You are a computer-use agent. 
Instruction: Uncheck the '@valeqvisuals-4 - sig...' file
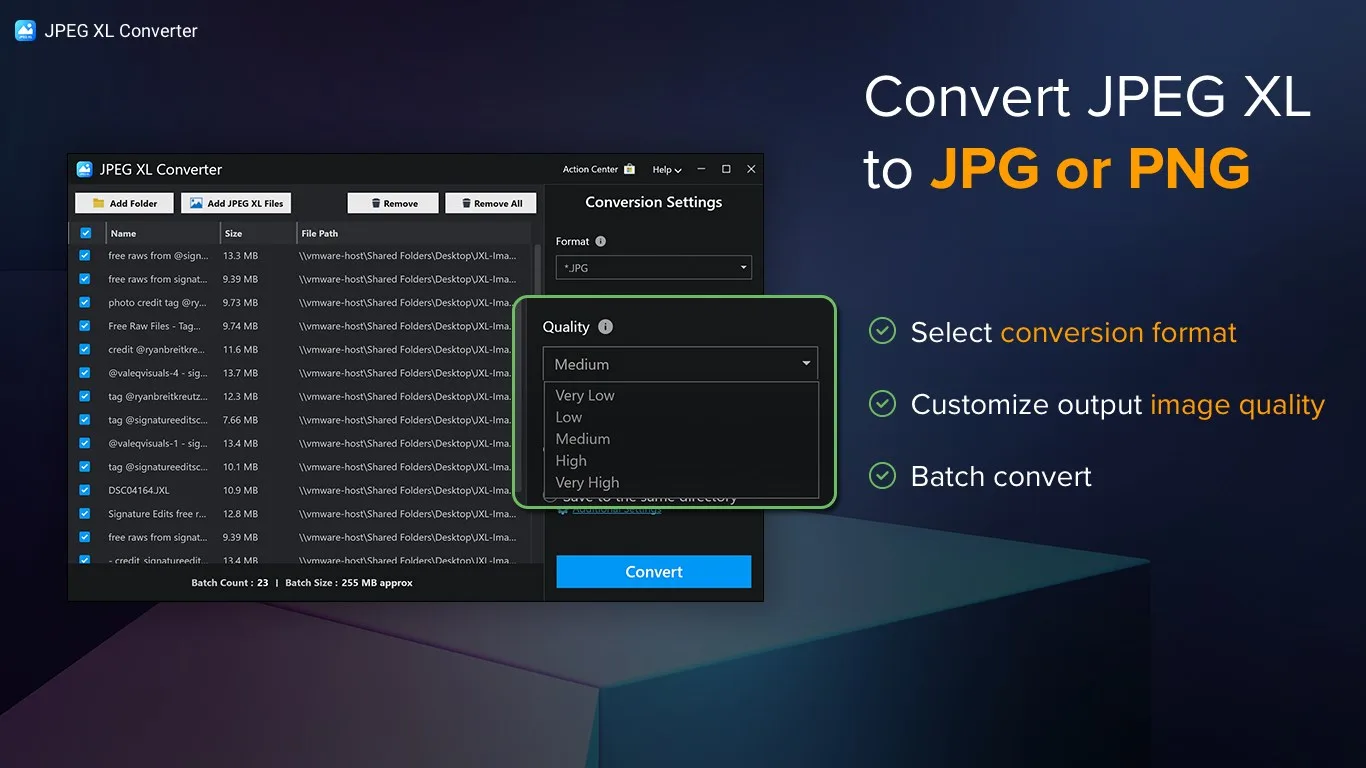tap(85, 373)
